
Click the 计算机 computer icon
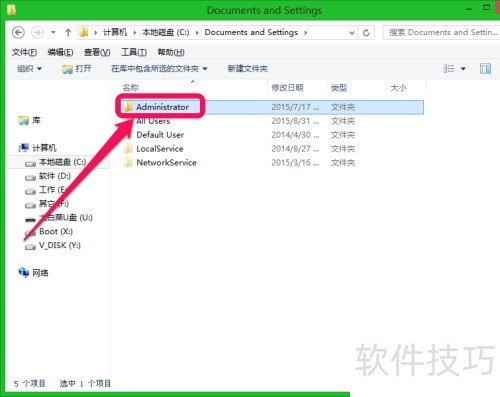click(x=24, y=148)
